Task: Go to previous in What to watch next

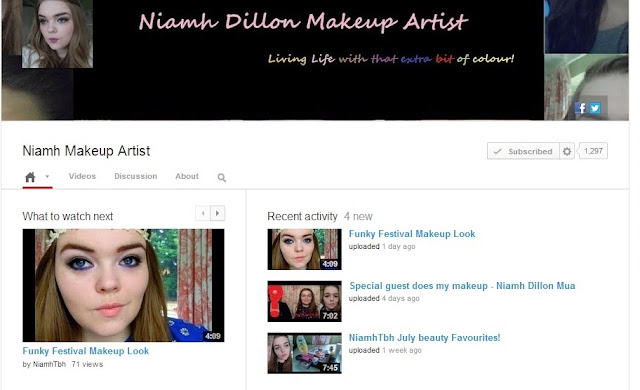Action: (x=203, y=213)
